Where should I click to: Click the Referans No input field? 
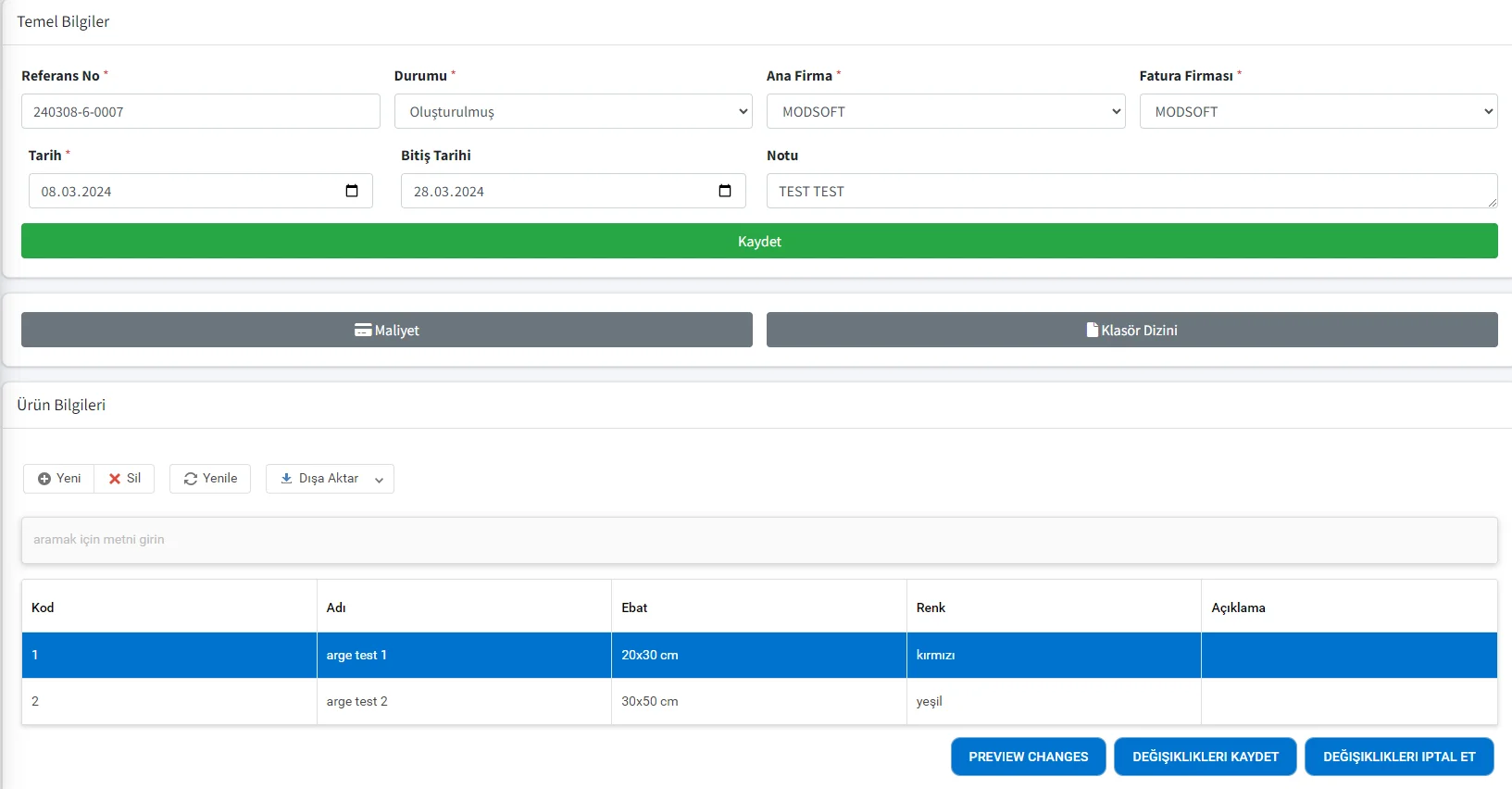201,111
